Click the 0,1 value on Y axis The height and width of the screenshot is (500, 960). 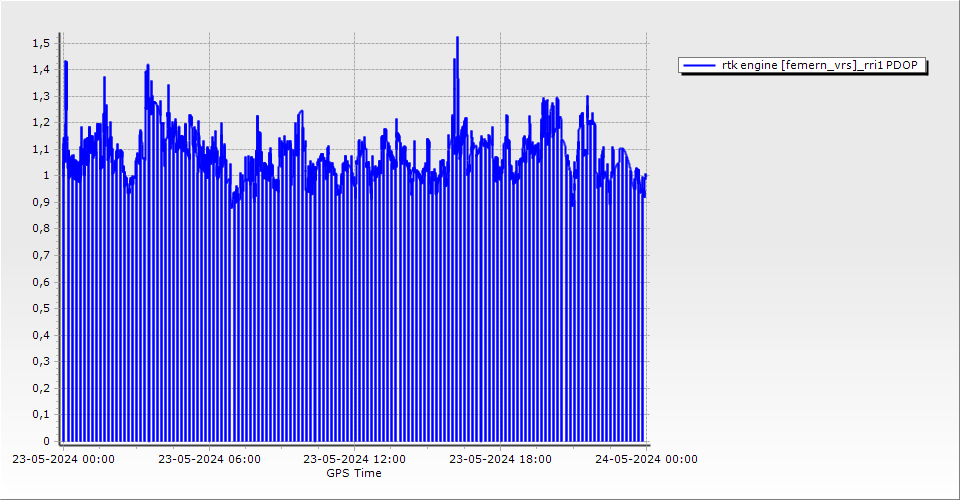(x=40, y=414)
